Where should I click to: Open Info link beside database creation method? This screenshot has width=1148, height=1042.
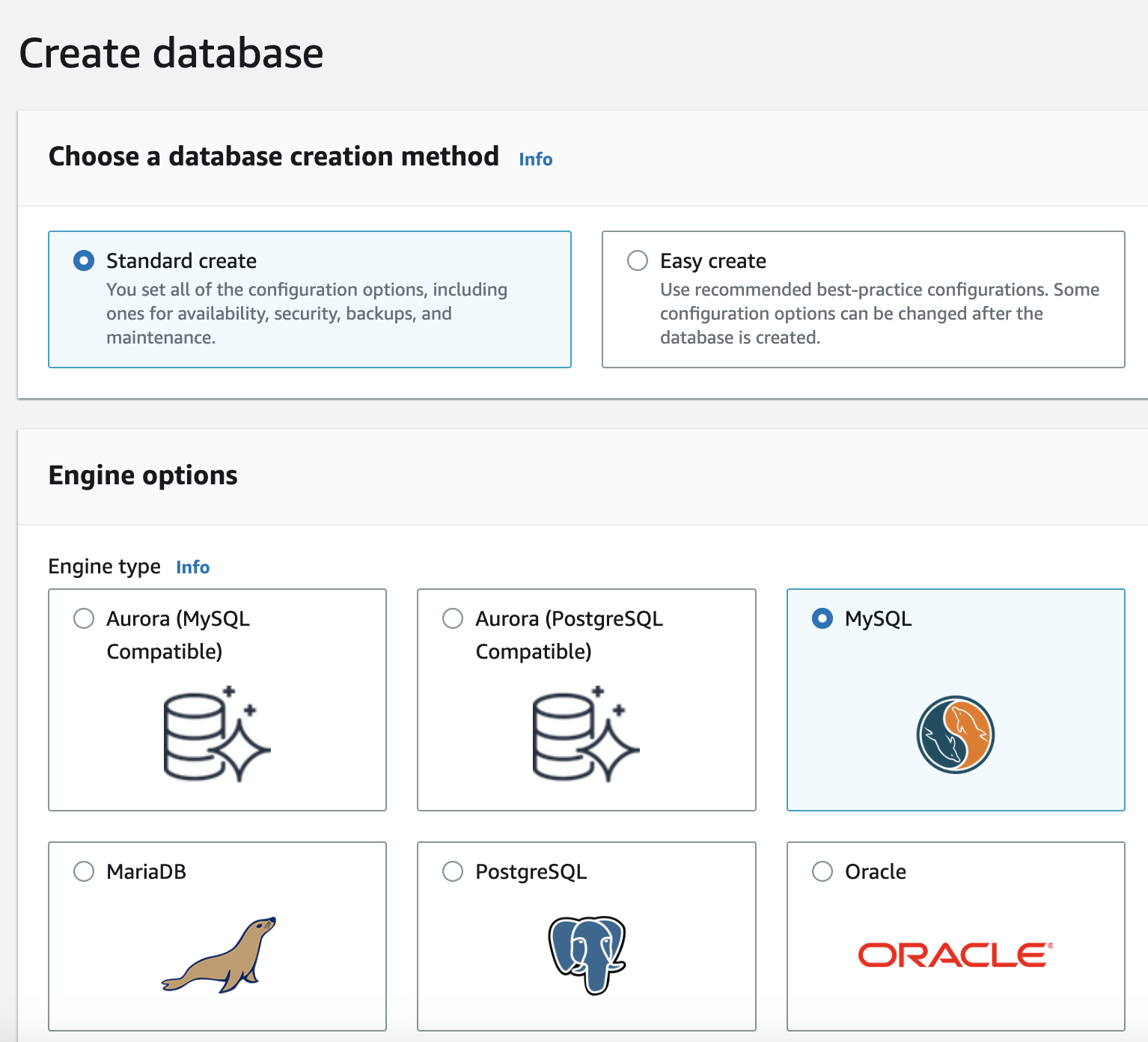[536, 159]
